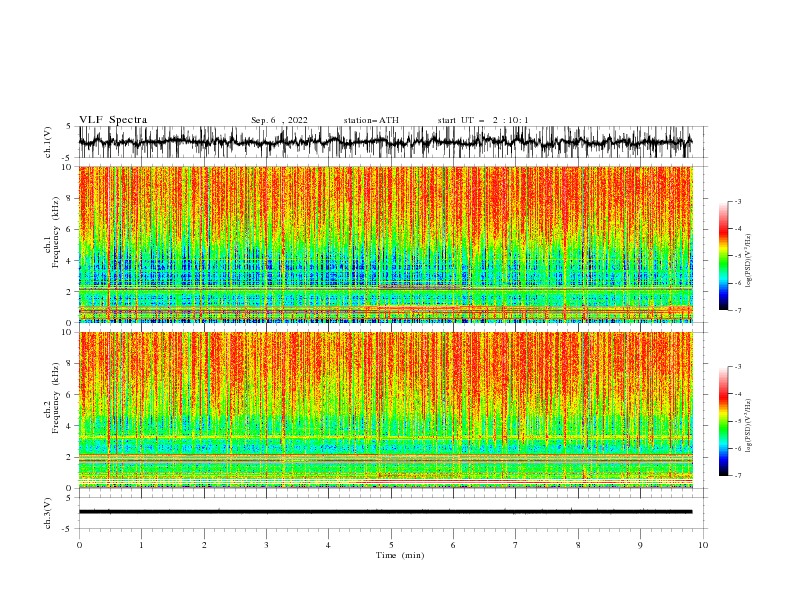Image resolution: width=792 pixels, height=612 pixels.
Task: Click the ch.3 flat black waveform trace
Action: pos(385,512)
